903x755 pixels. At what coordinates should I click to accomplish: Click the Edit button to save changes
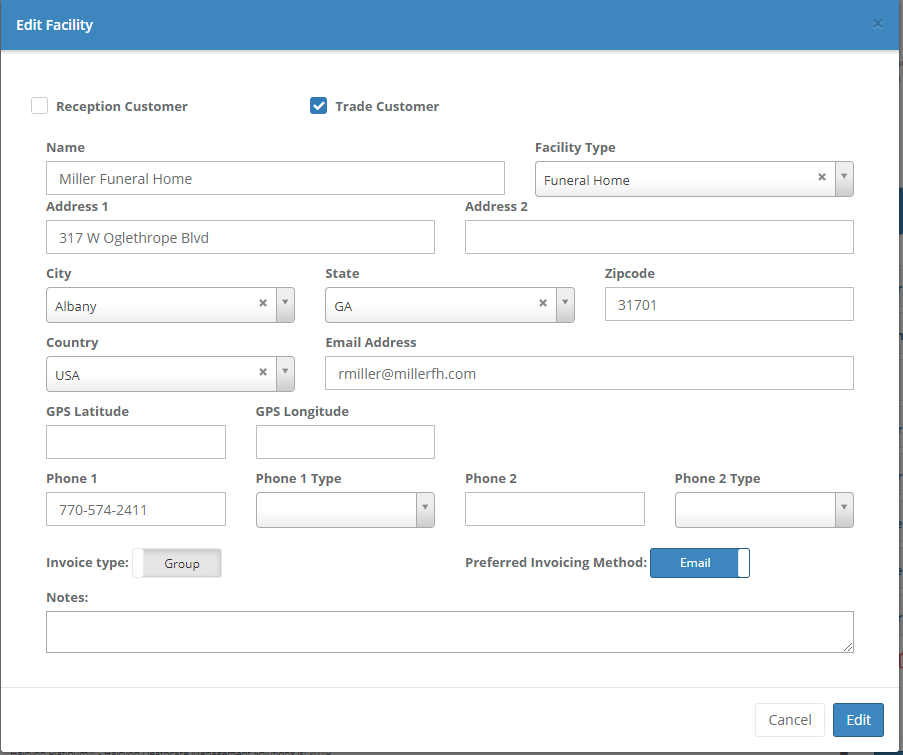tap(858, 719)
